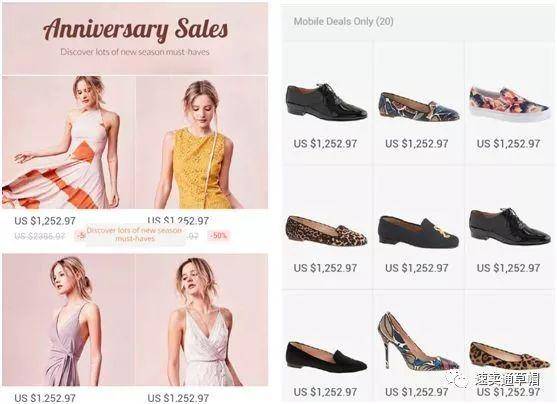
Task: Select the white V-neck slip dress
Action: coord(202,320)
